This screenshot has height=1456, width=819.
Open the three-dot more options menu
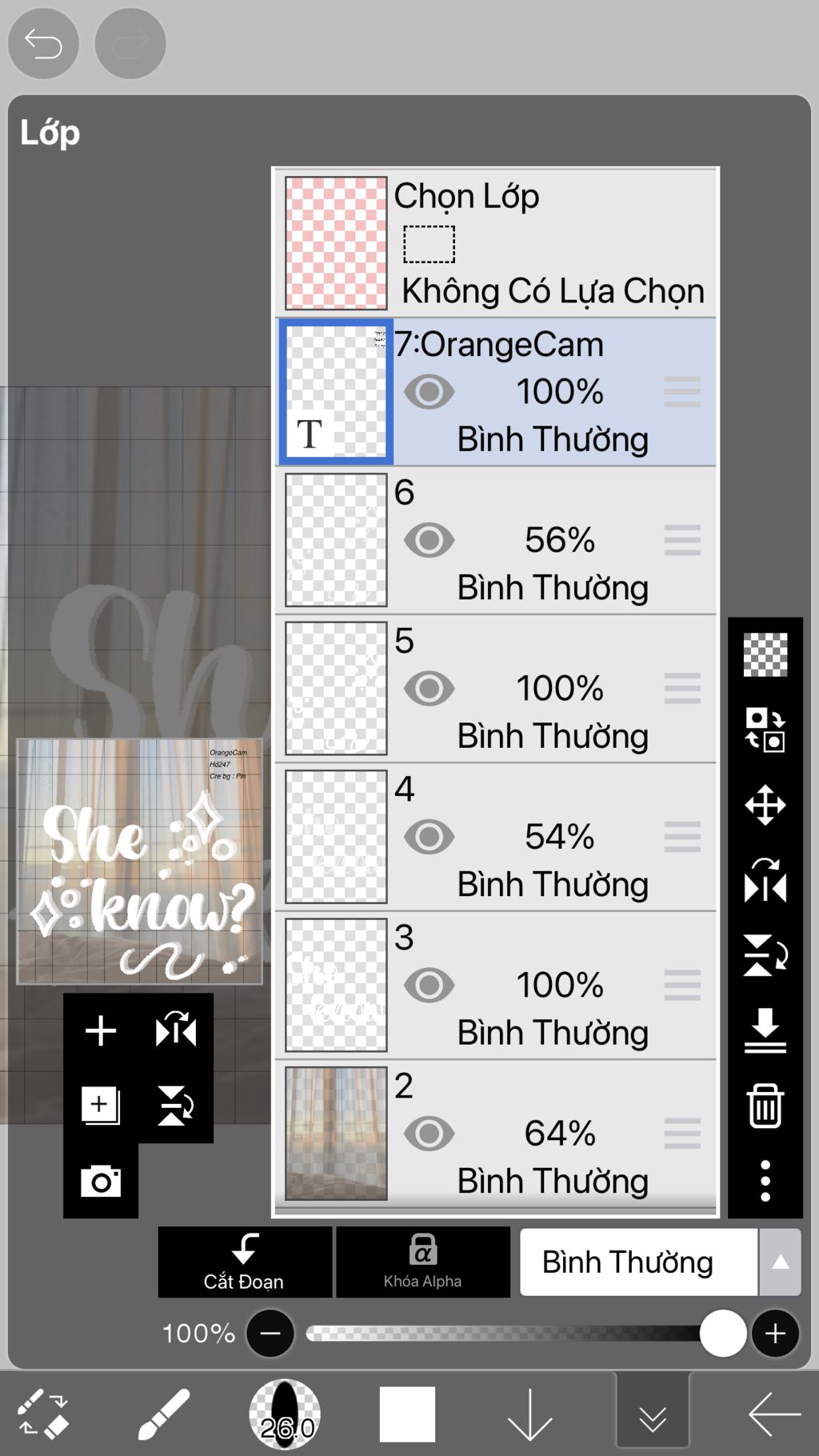(765, 1181)
